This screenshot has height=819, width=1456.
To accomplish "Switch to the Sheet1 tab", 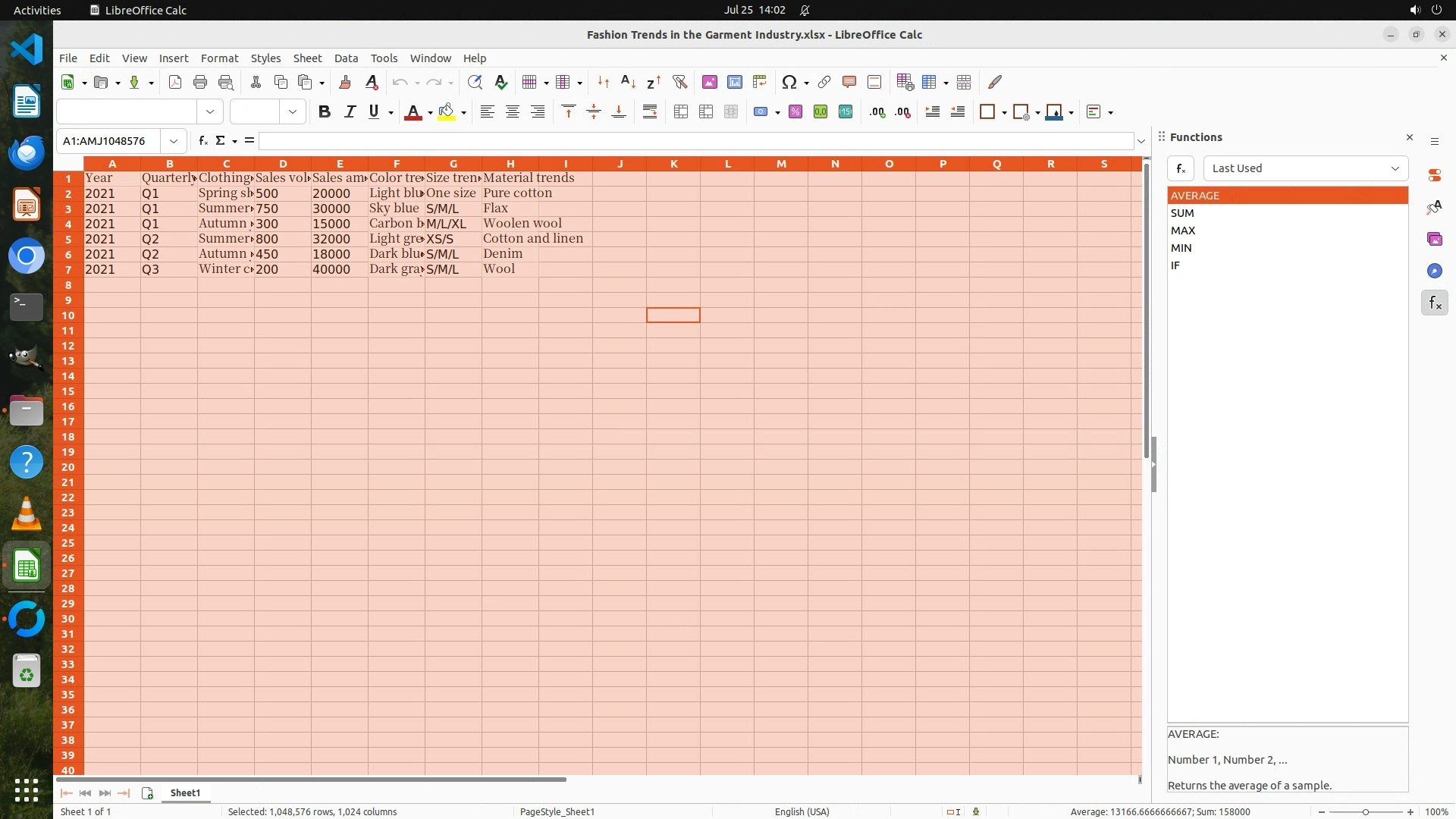I will pyautogui.click(x=185, y=793).
